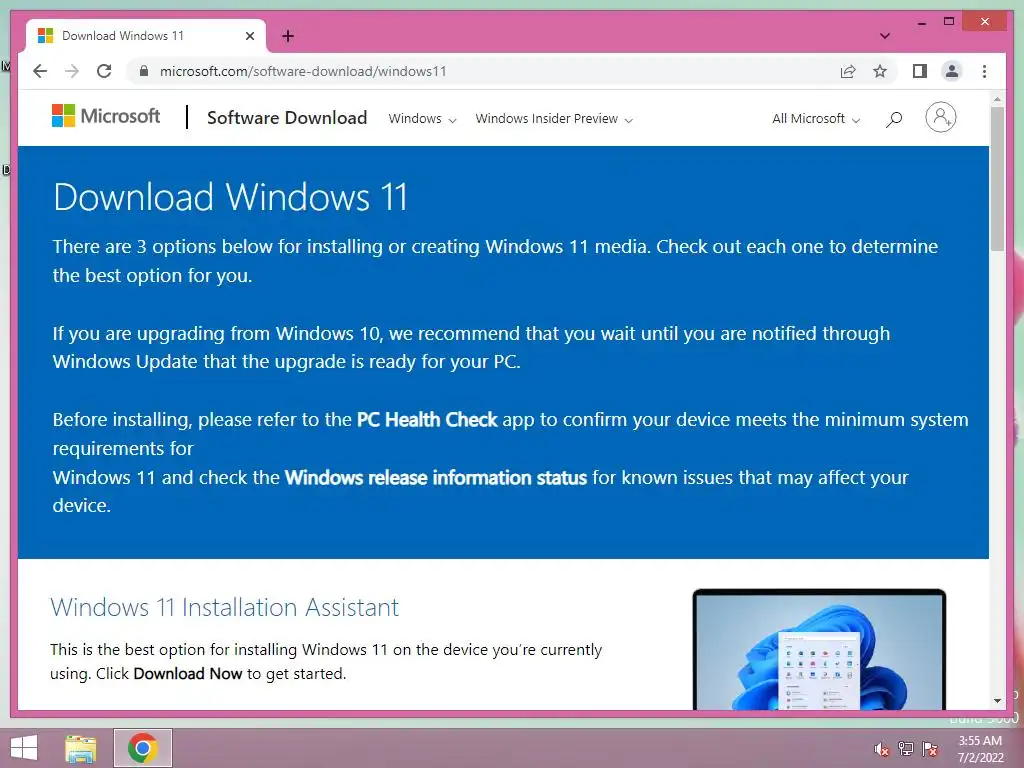
Task: Open a new tab with the plus button
Action: coord(288,36)
